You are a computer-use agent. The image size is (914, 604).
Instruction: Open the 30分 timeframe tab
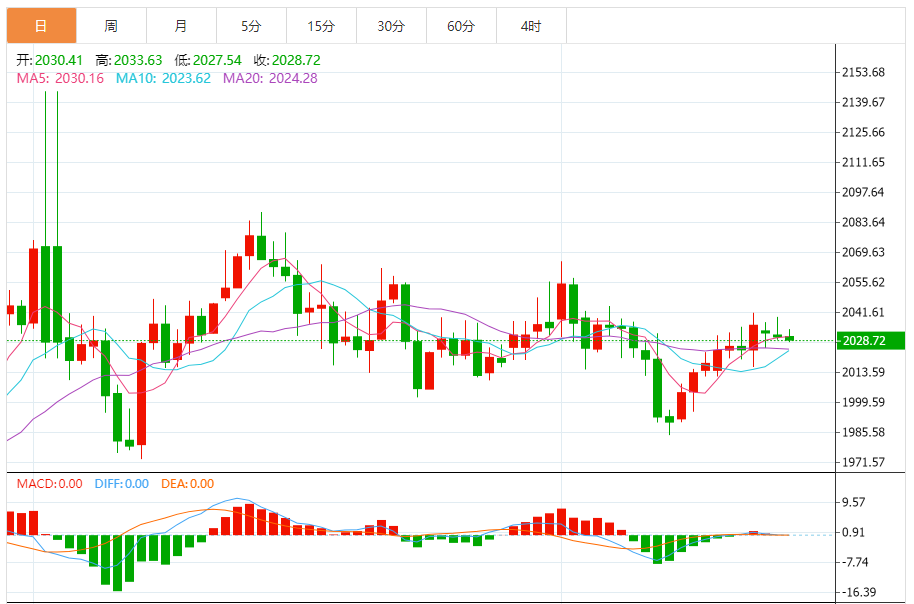coord(391,26)
